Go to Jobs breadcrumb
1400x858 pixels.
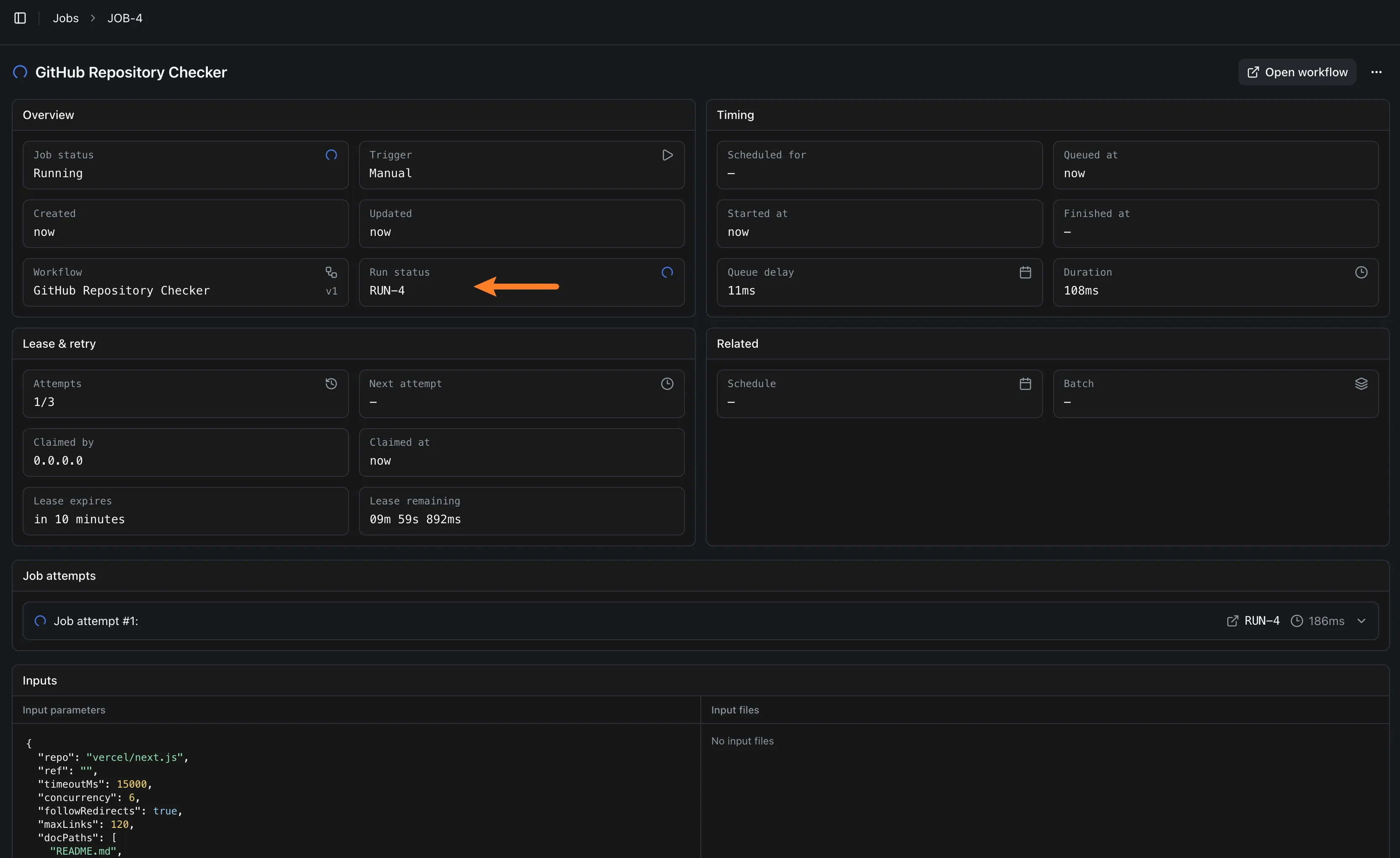point(66,18)
